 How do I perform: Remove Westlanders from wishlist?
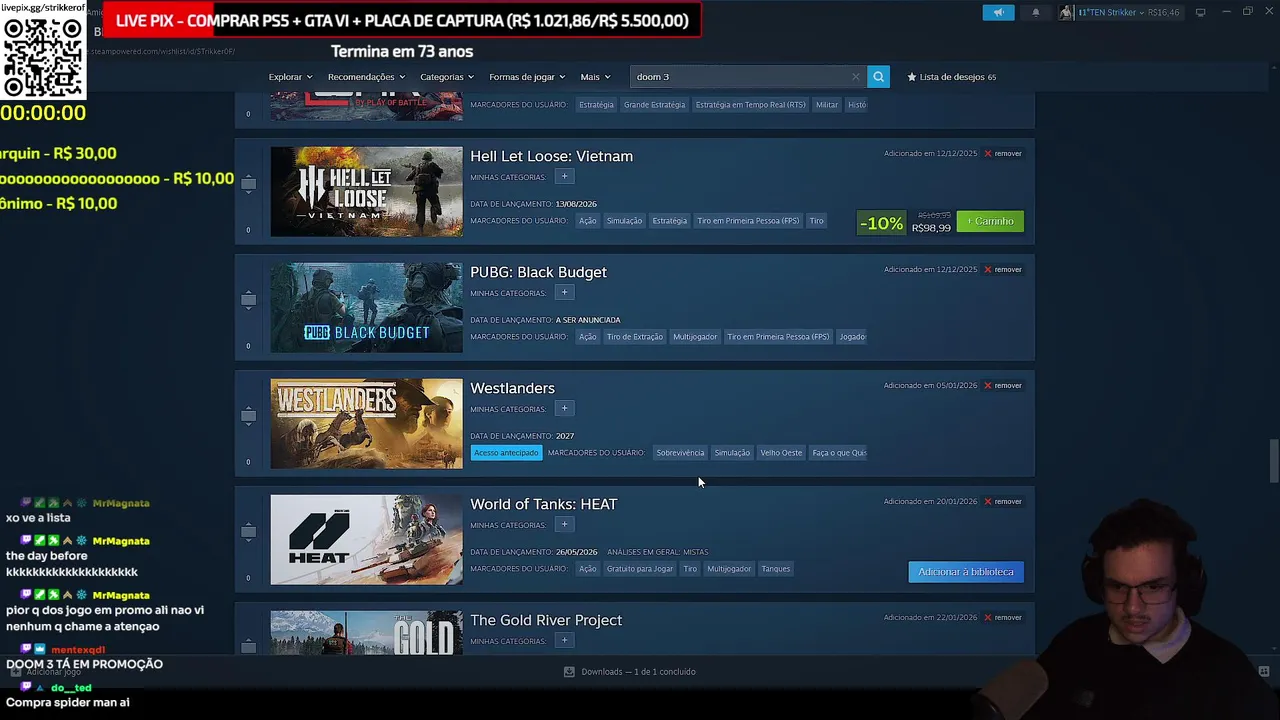click(1003, 386)
